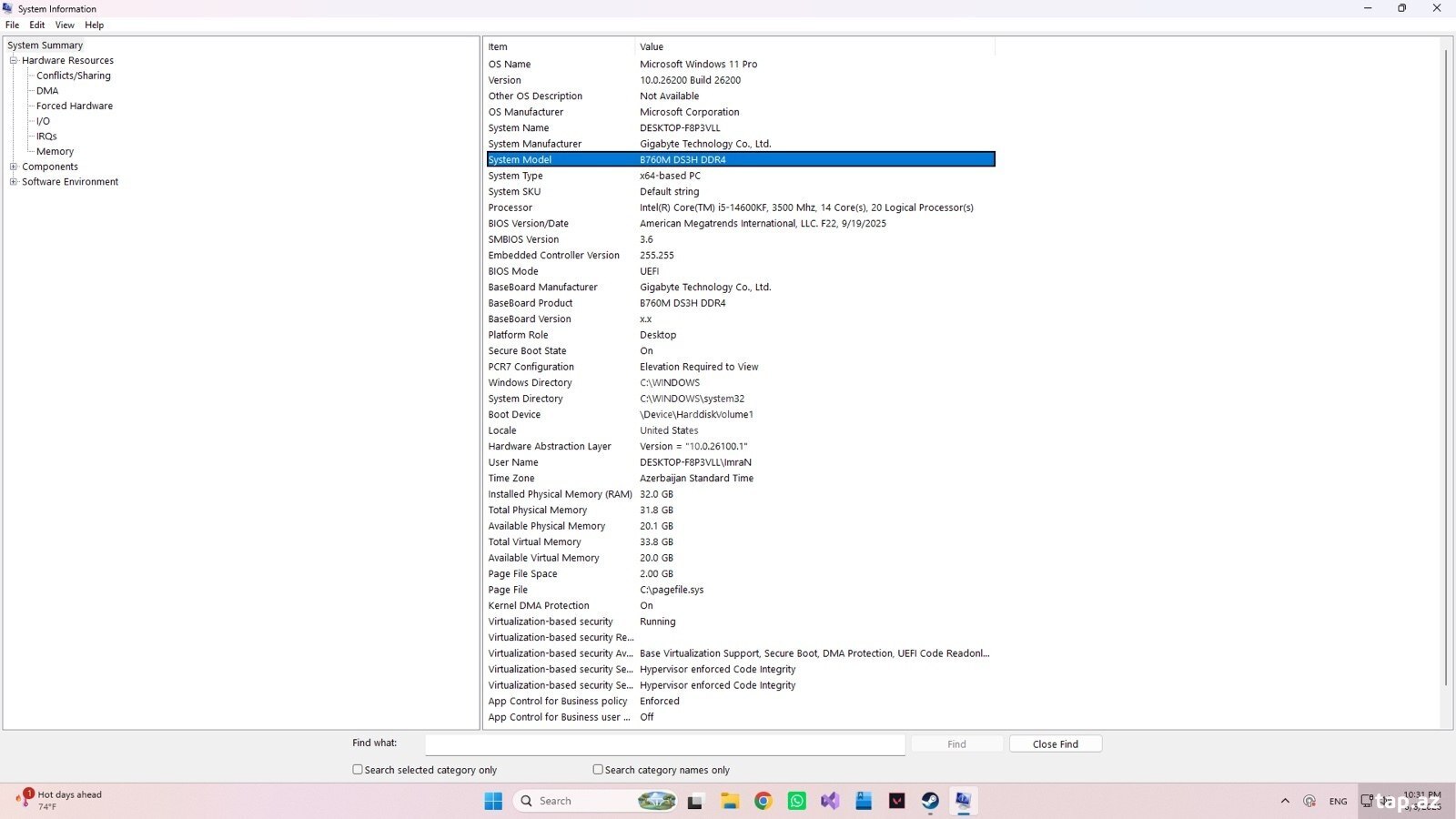Select DMA in the tree
The image size is (1456, 819).
[x=47, y=91]
